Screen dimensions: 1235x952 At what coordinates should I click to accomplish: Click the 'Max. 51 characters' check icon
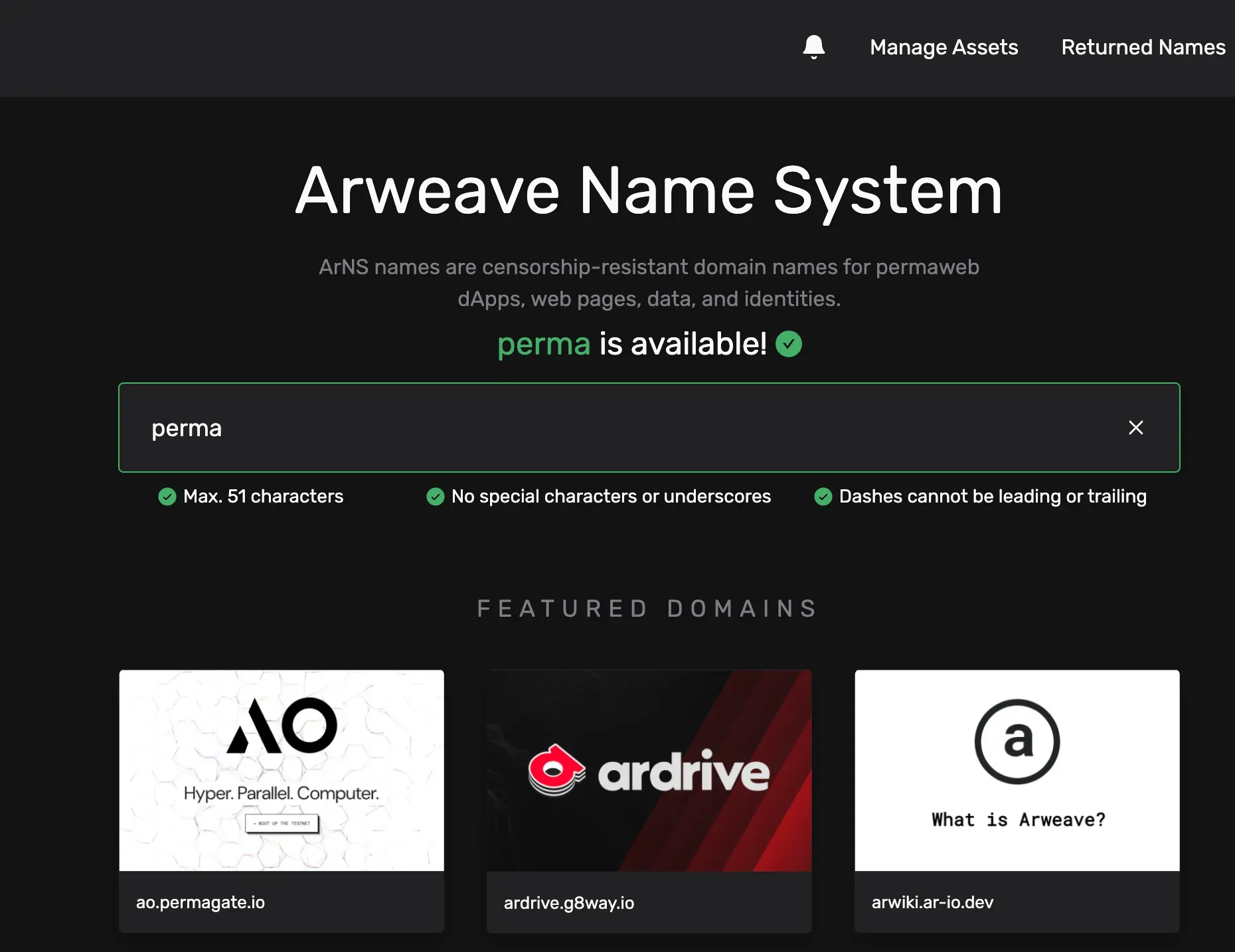point(167,497)
